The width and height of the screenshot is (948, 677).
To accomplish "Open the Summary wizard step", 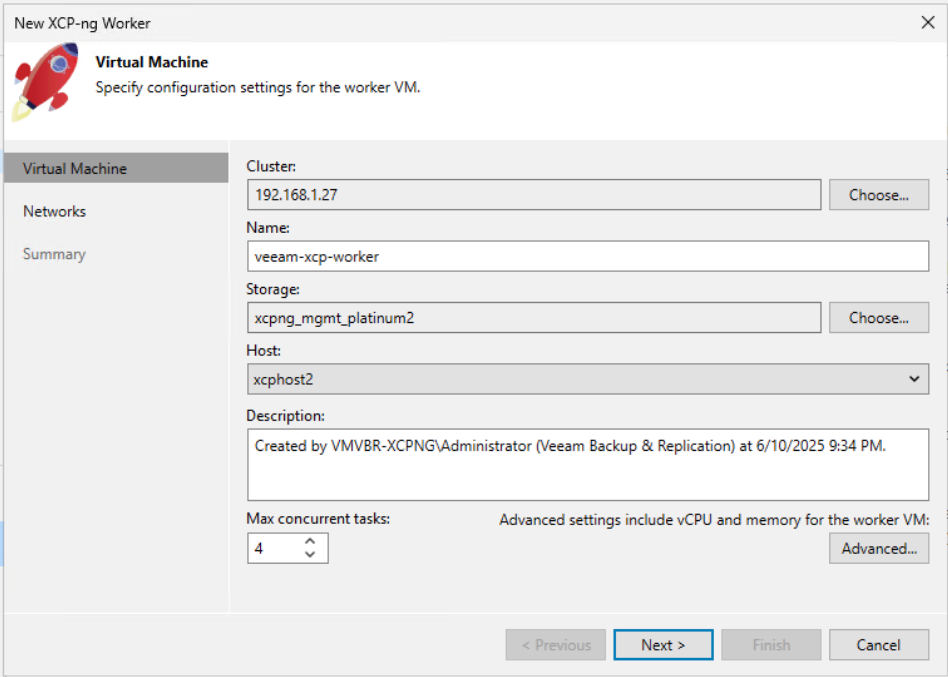I will coord(54,254).
